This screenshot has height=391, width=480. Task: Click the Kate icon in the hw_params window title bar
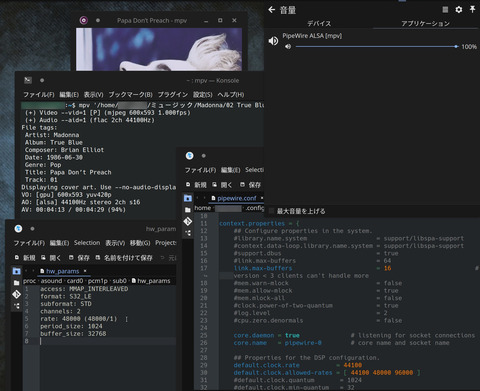pos(18,229)
